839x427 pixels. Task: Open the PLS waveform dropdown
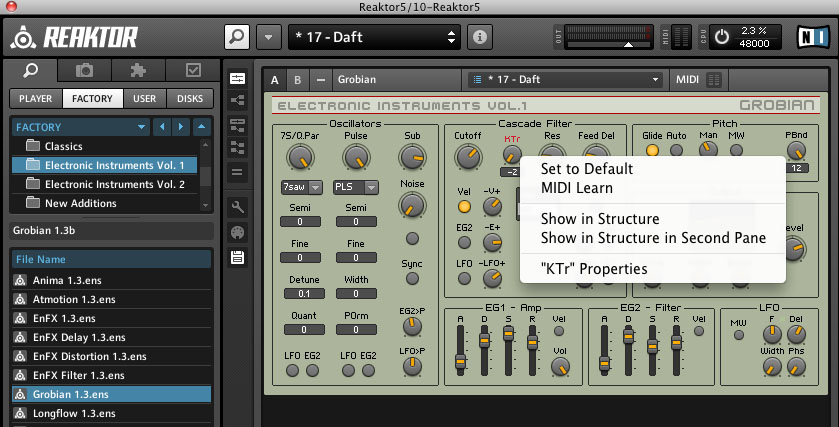click(x=356, y=187)
